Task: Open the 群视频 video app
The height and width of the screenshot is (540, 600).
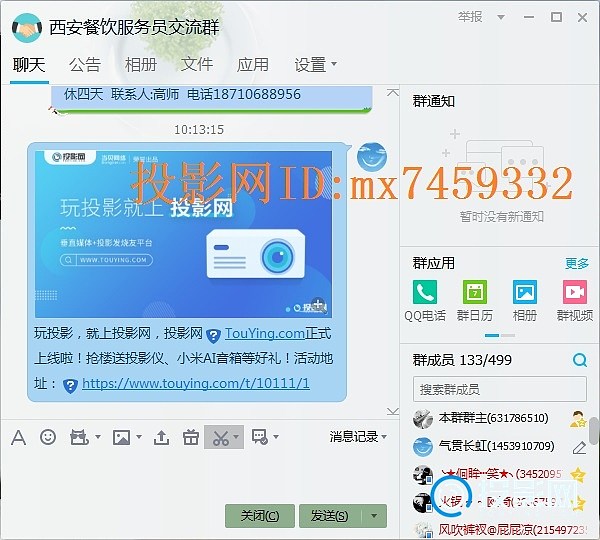Action: (x=575, y=301)
